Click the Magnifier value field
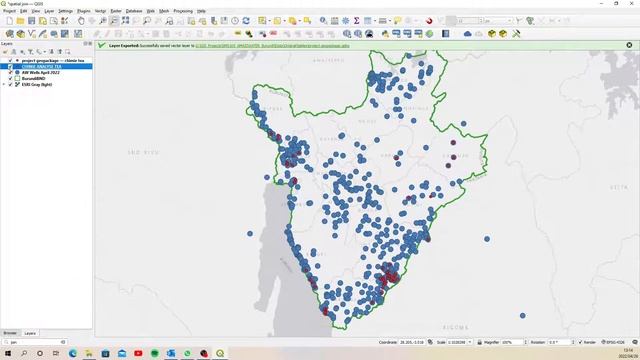Screen dimensions: 640x360 tap(512, 342)
